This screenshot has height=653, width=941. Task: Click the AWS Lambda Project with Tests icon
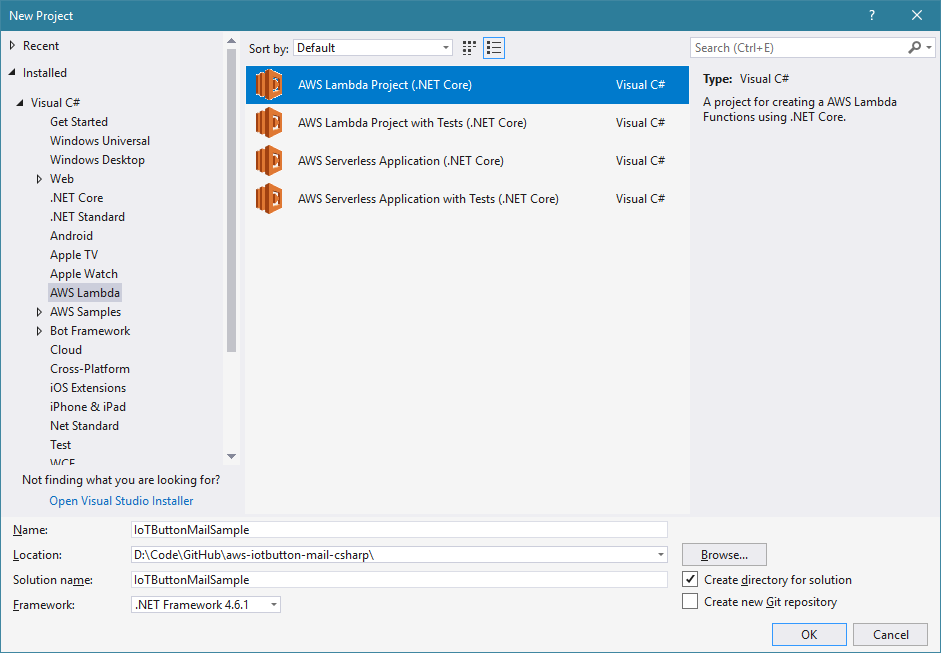(268, 123)
